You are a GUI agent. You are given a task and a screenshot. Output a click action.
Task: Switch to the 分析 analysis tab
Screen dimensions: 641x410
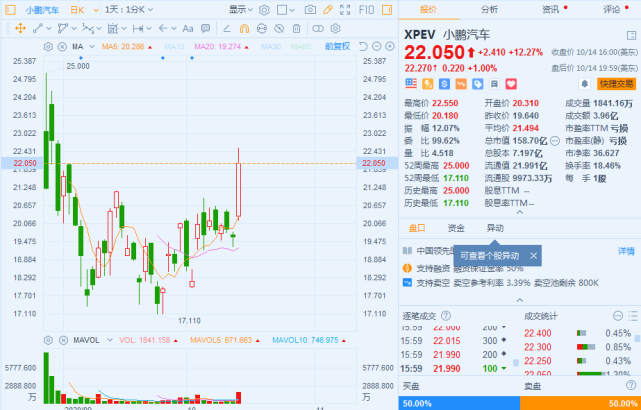point(489,10)
